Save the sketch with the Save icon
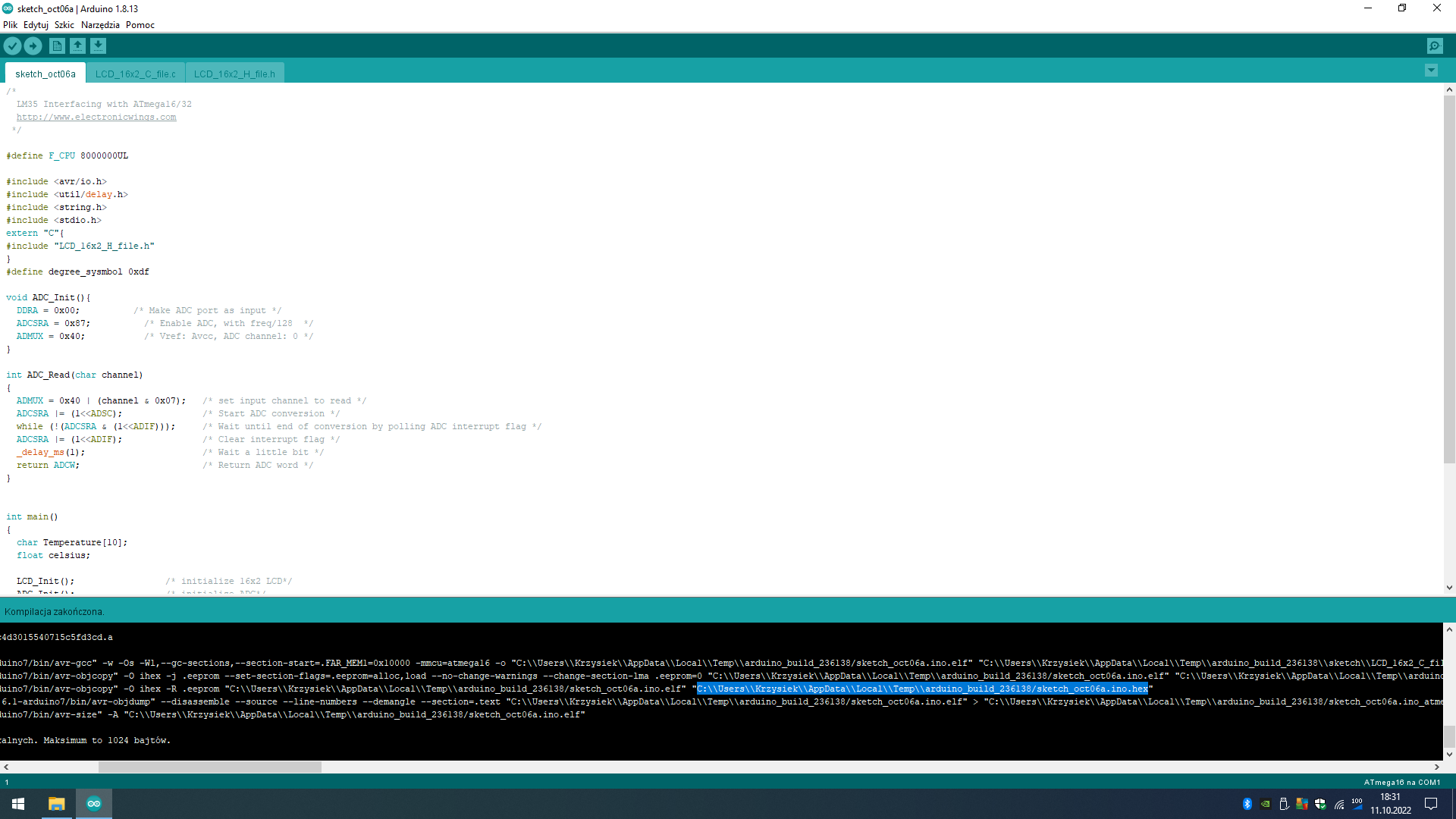 point(98,46)
